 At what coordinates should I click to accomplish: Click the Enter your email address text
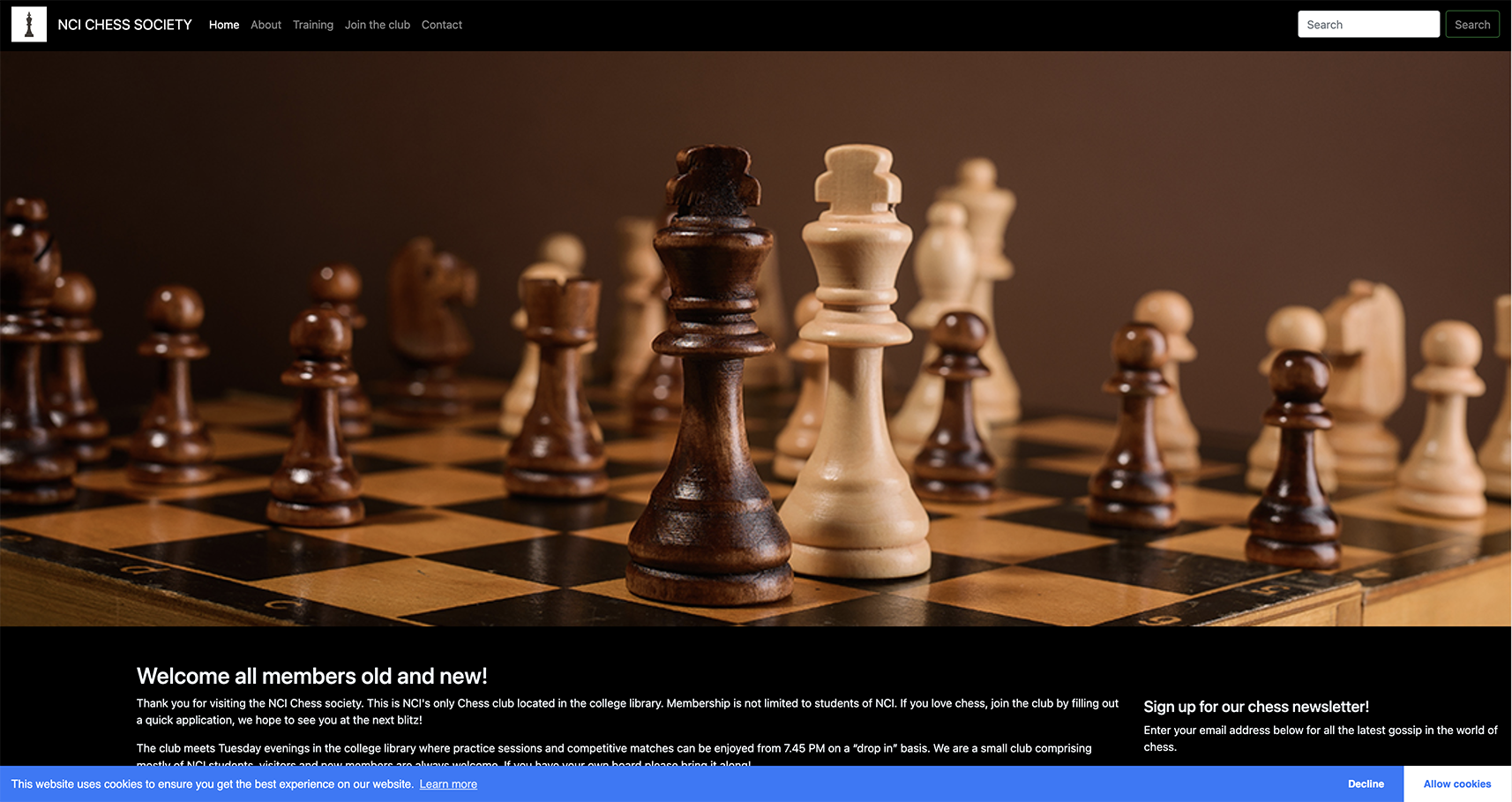point(1320,738)
